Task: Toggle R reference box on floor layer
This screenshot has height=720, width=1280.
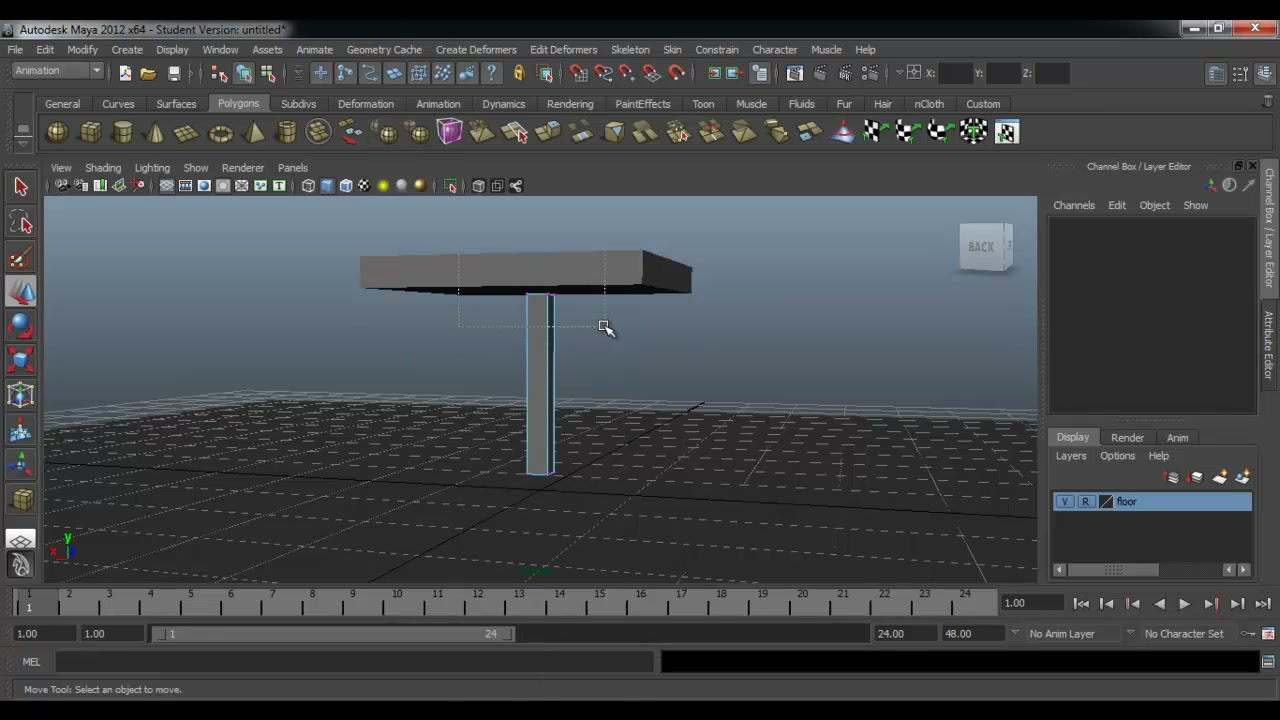Action: pos(1085,502)
